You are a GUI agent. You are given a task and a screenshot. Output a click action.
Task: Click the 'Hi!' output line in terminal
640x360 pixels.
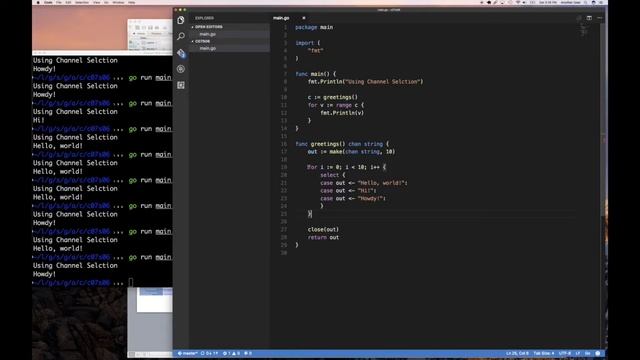point(39,120)
